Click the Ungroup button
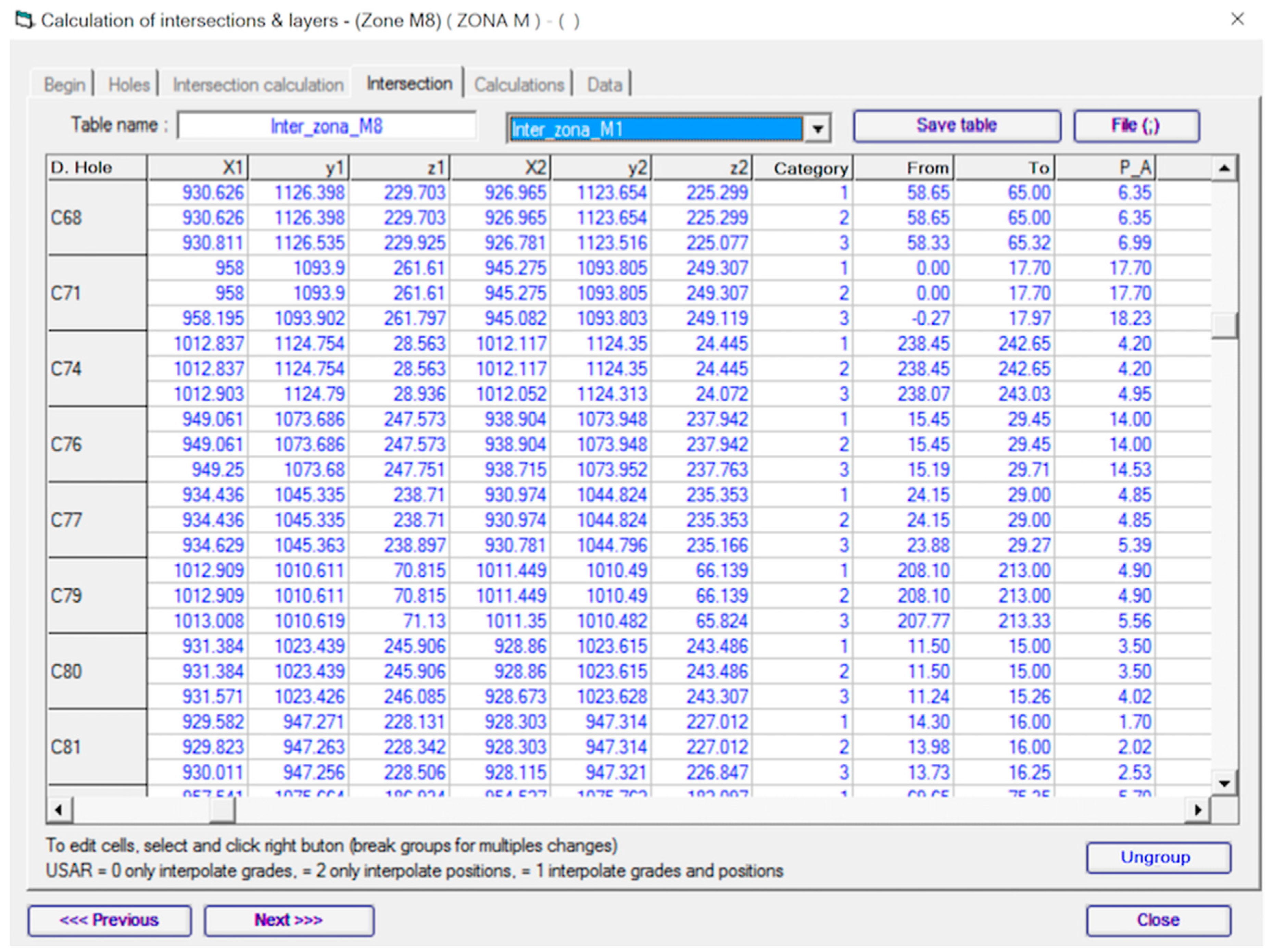Image resolution: width=1273 pixels, height=952 pixels. [x=1158, y=857]
